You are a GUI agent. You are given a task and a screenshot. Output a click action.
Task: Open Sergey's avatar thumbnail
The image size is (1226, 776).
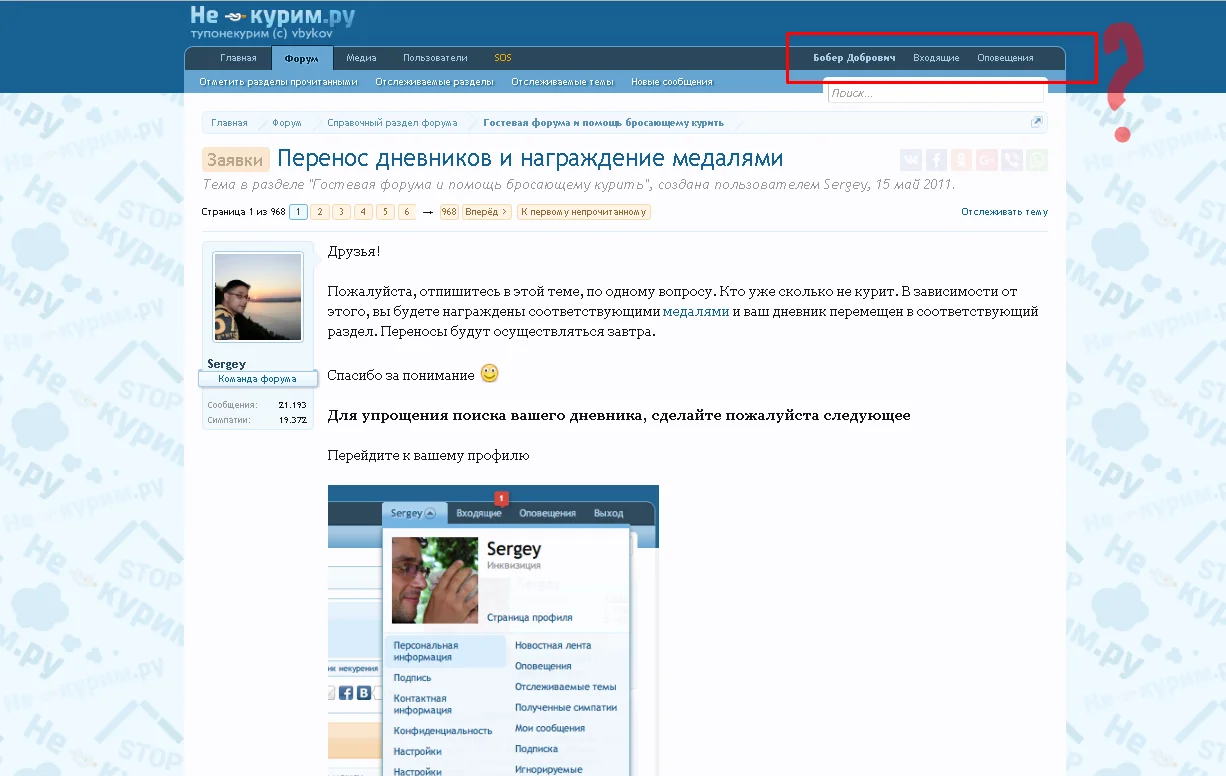coord(257,296)
